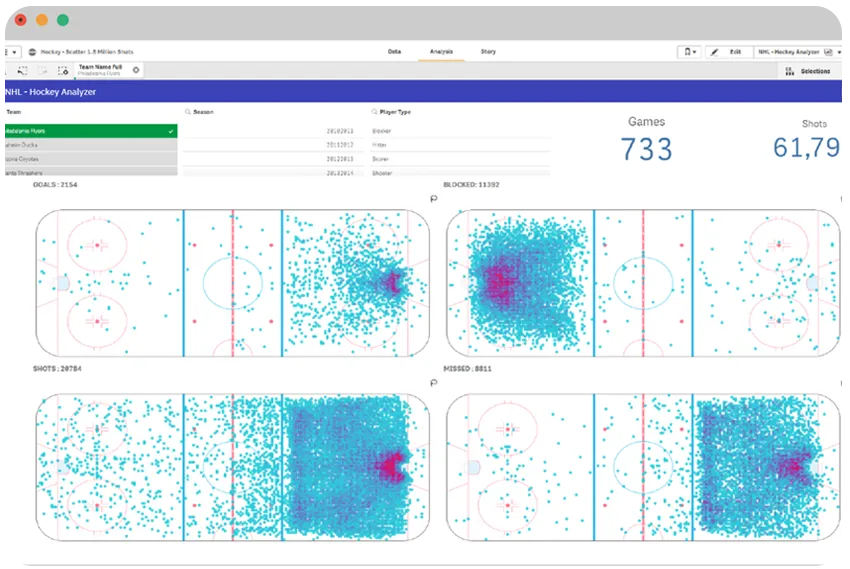Image resolution: width=850 pixels, height=569 pixels.
Task: Click the yellow minimize window button
Action: click(42, 20)
